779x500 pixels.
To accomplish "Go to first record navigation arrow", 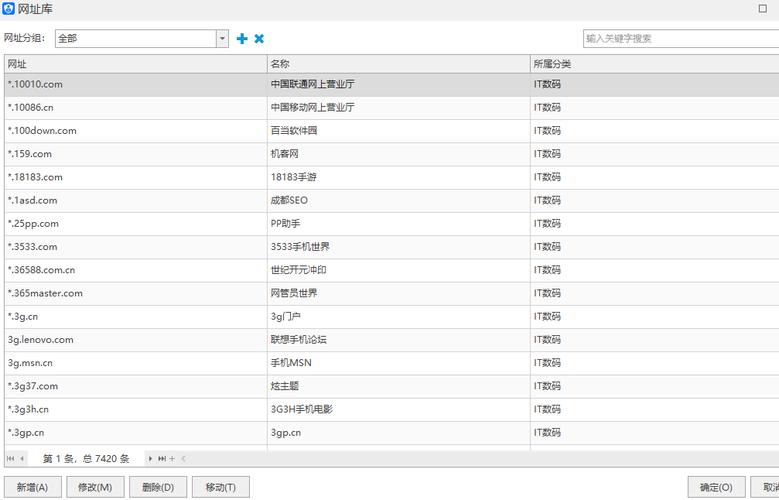I will [11, 459].
